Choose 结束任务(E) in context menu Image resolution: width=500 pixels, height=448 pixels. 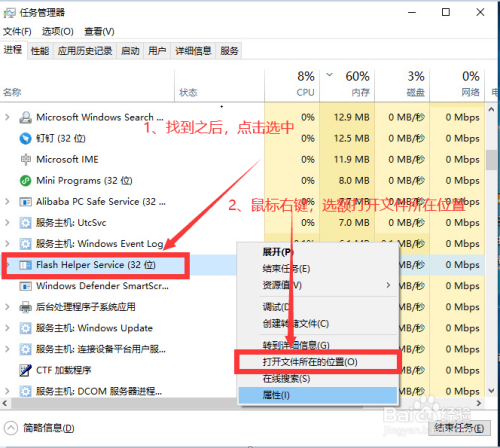[318, 269]
